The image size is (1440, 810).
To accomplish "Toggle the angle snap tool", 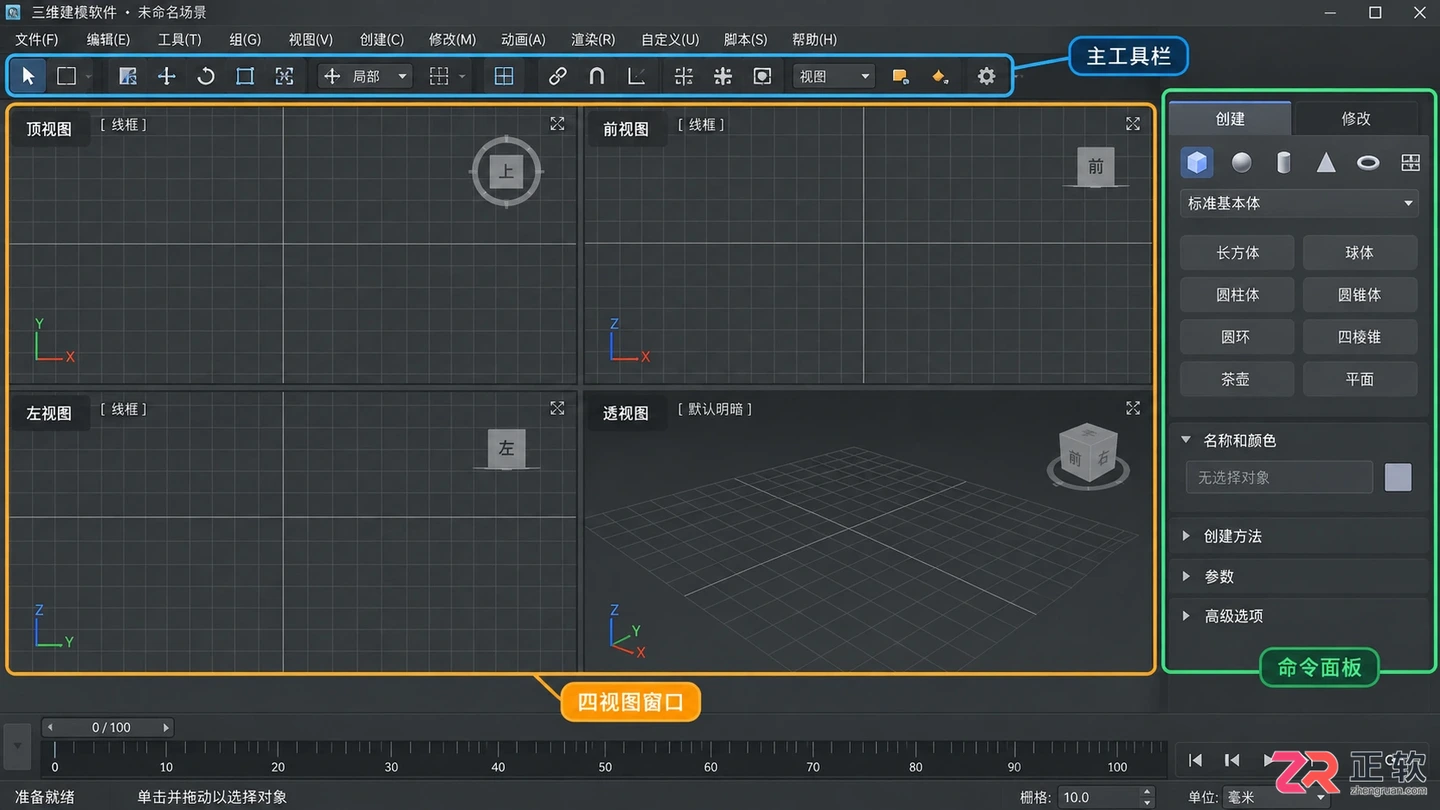I will [636, 76].
